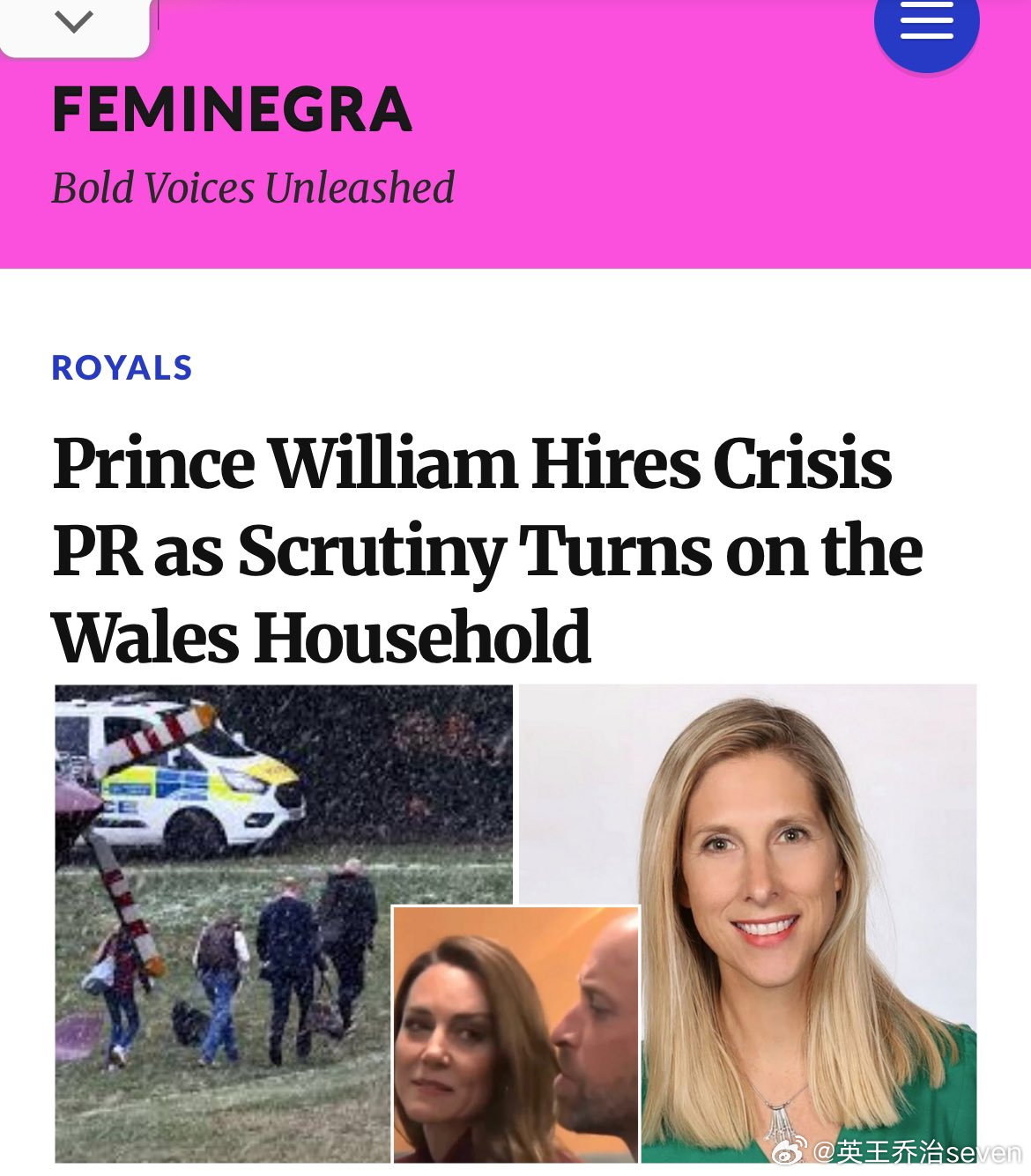The height and width of the screenshot is (1176, 1031).
Task: Open the ROYALS category
Action: click(x=122, y=367)
